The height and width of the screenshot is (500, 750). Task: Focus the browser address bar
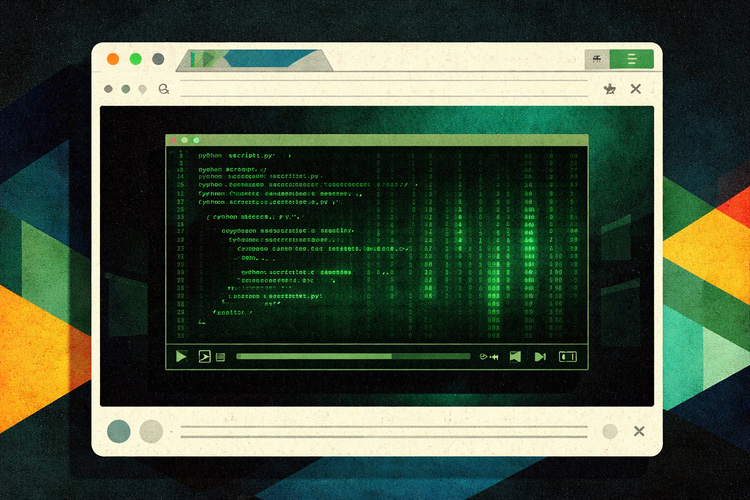384,89
